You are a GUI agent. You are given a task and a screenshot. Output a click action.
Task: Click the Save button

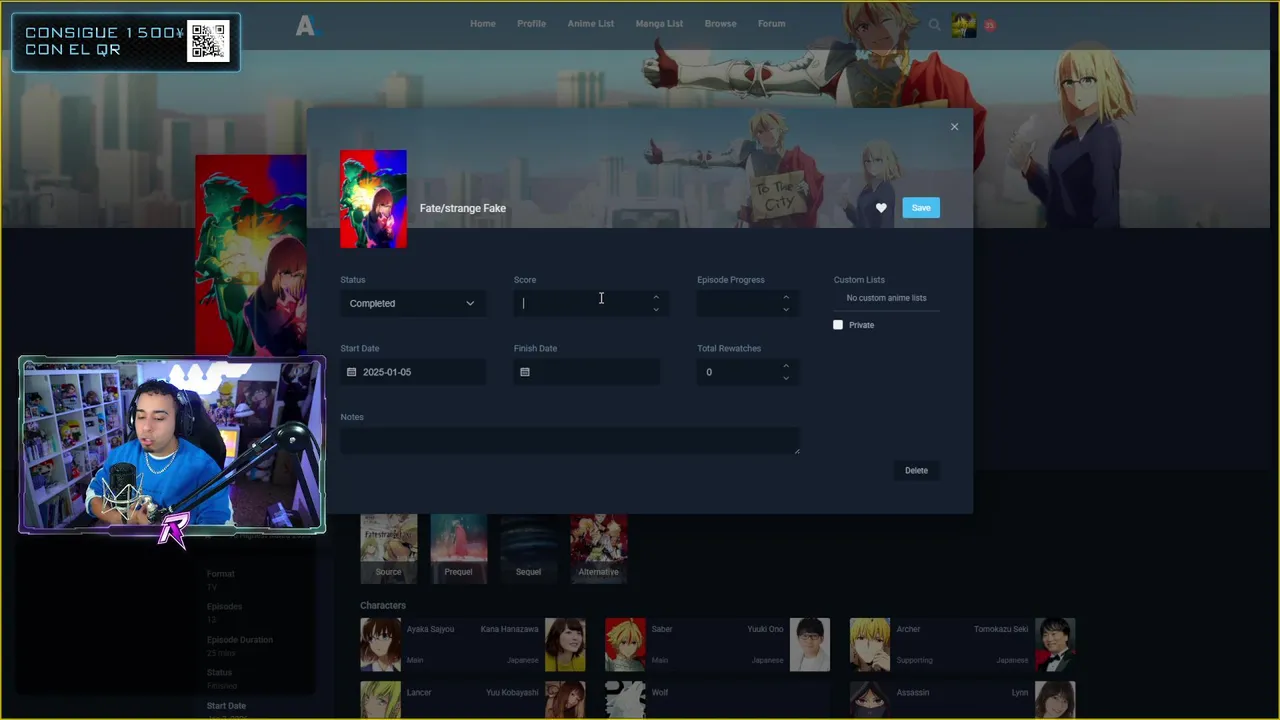(921, 208)
